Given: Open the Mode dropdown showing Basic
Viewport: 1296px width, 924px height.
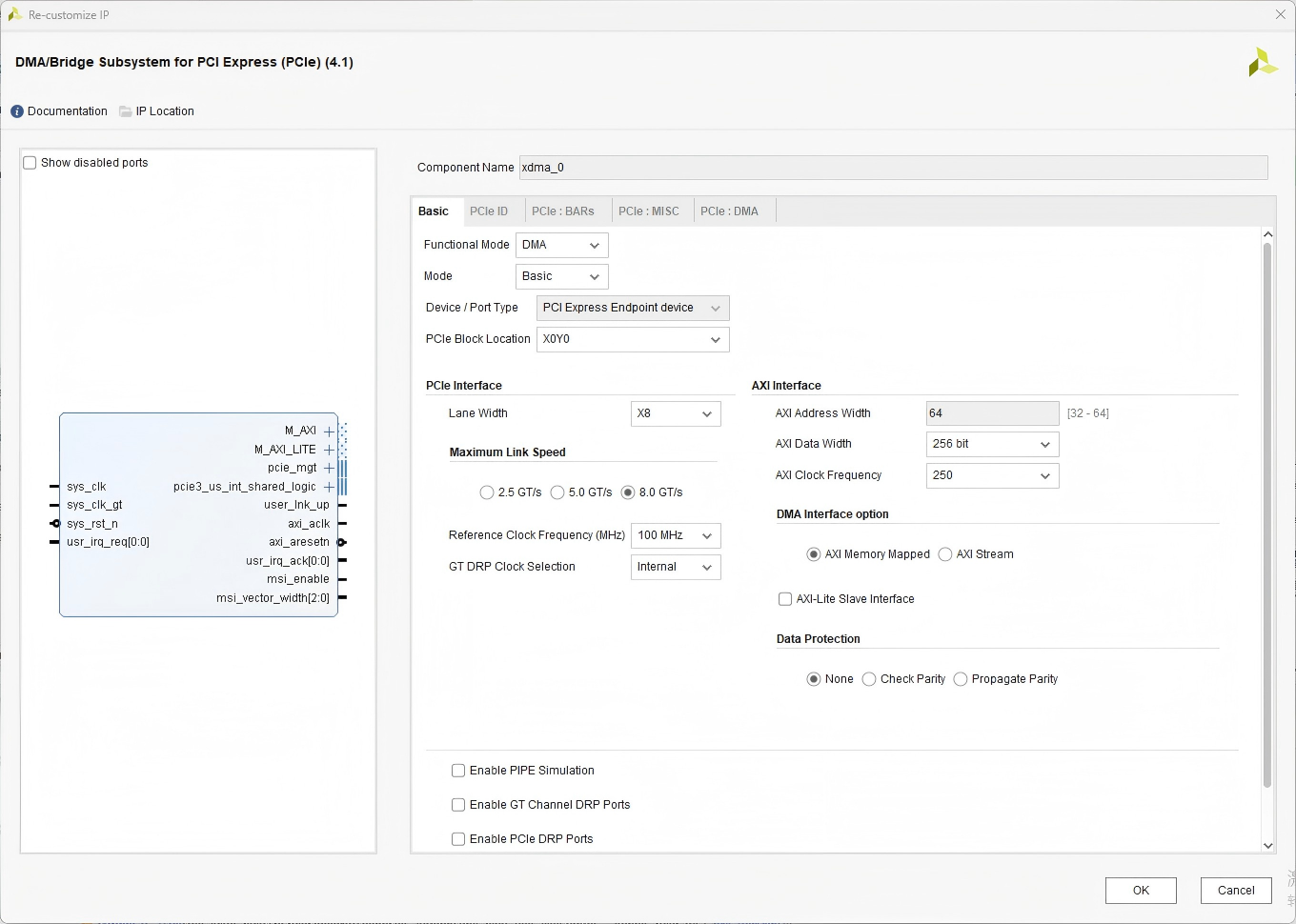Looking at the screenshot, I should coord(561,276).
